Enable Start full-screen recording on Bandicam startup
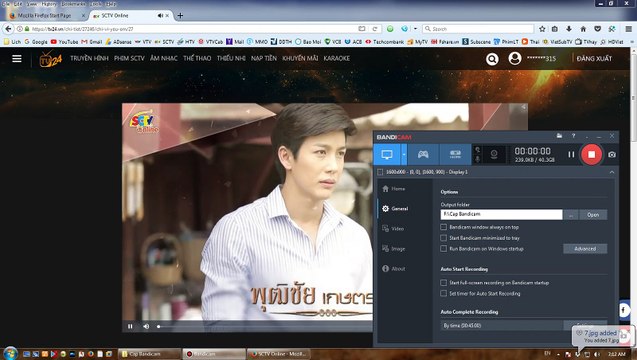 click(444, 282)
